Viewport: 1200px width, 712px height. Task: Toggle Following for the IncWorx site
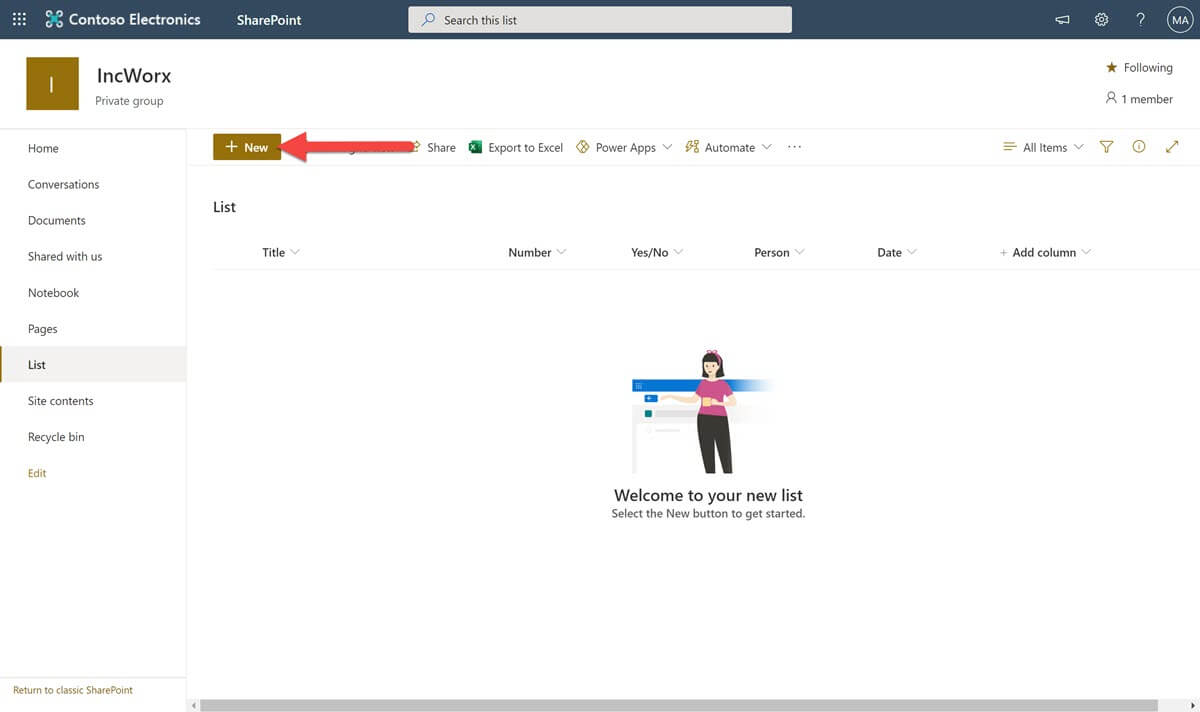click(x=1139, y=67)
